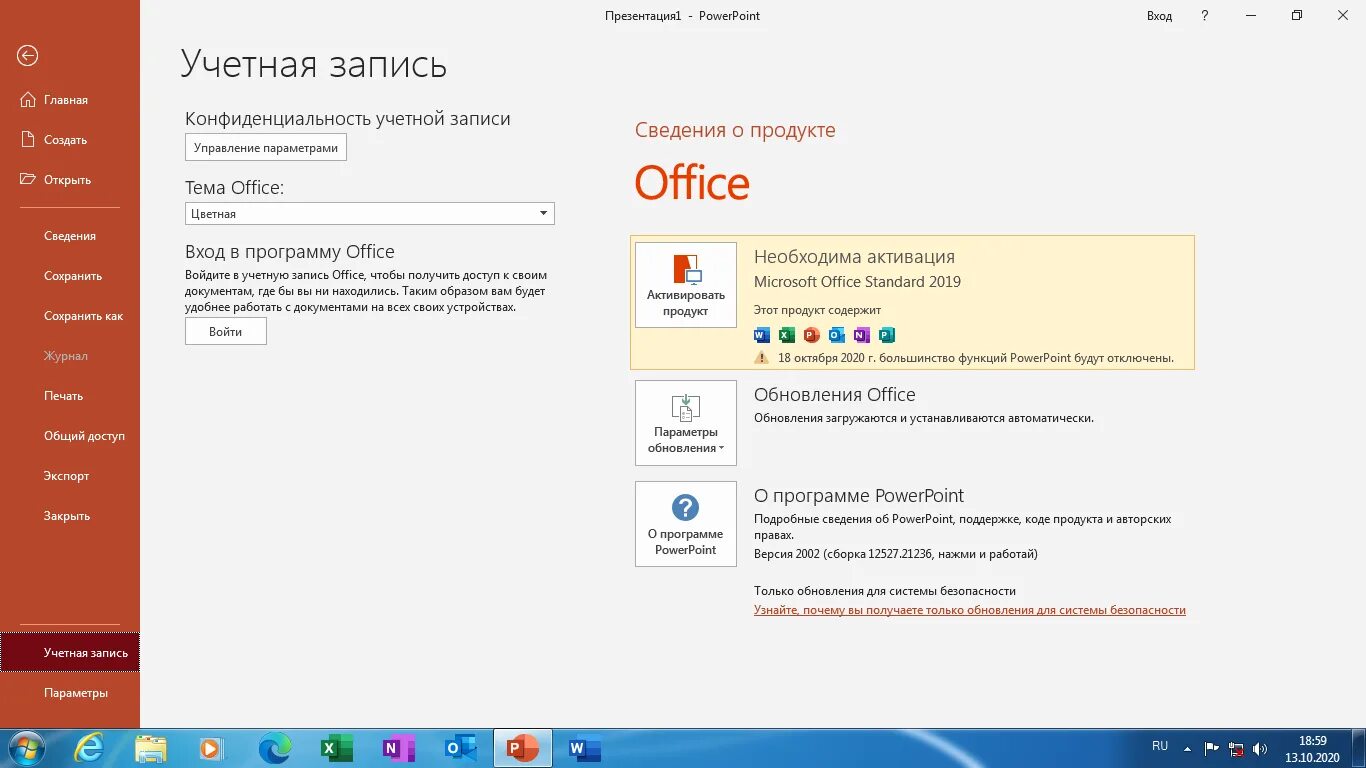
Task: Click the activation warning triangle icon
Action: click(762, 358)
